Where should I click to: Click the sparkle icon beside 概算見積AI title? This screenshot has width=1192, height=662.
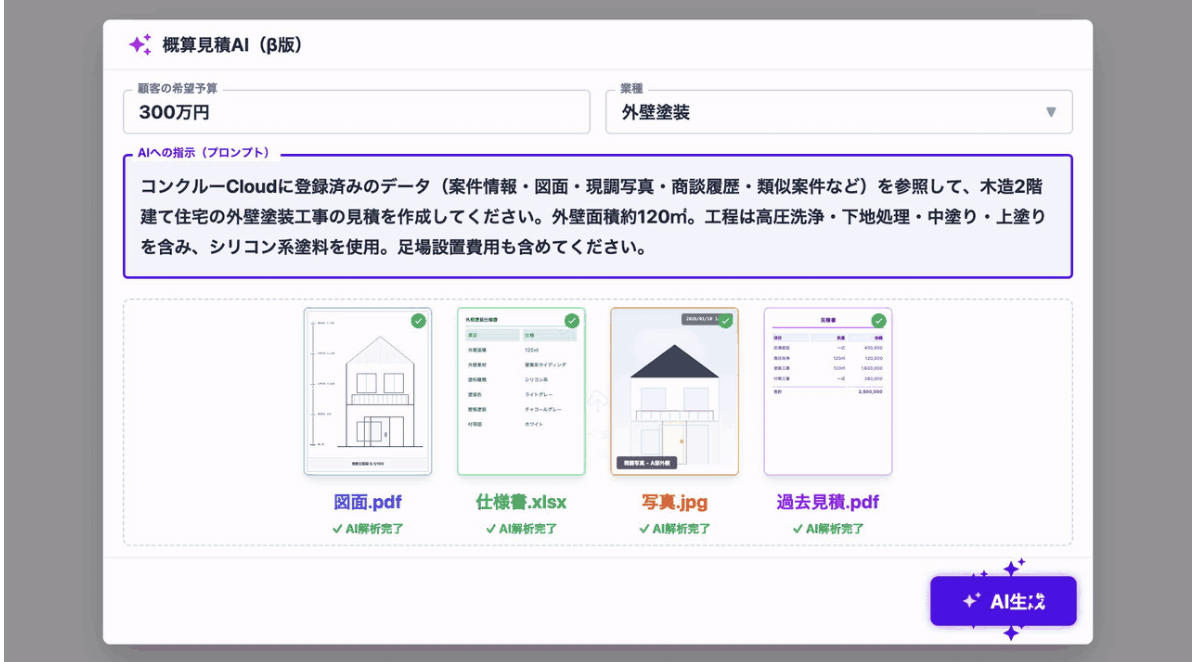[x=140, y=45]
